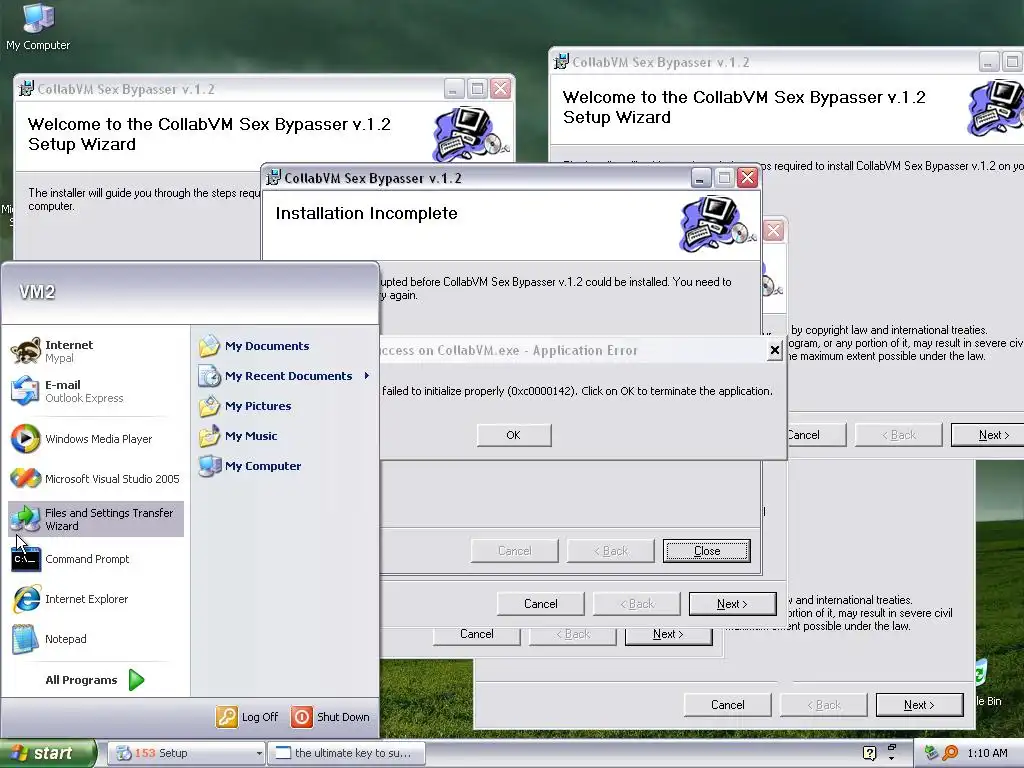Open Notepad from Start menu

point(96,639)
